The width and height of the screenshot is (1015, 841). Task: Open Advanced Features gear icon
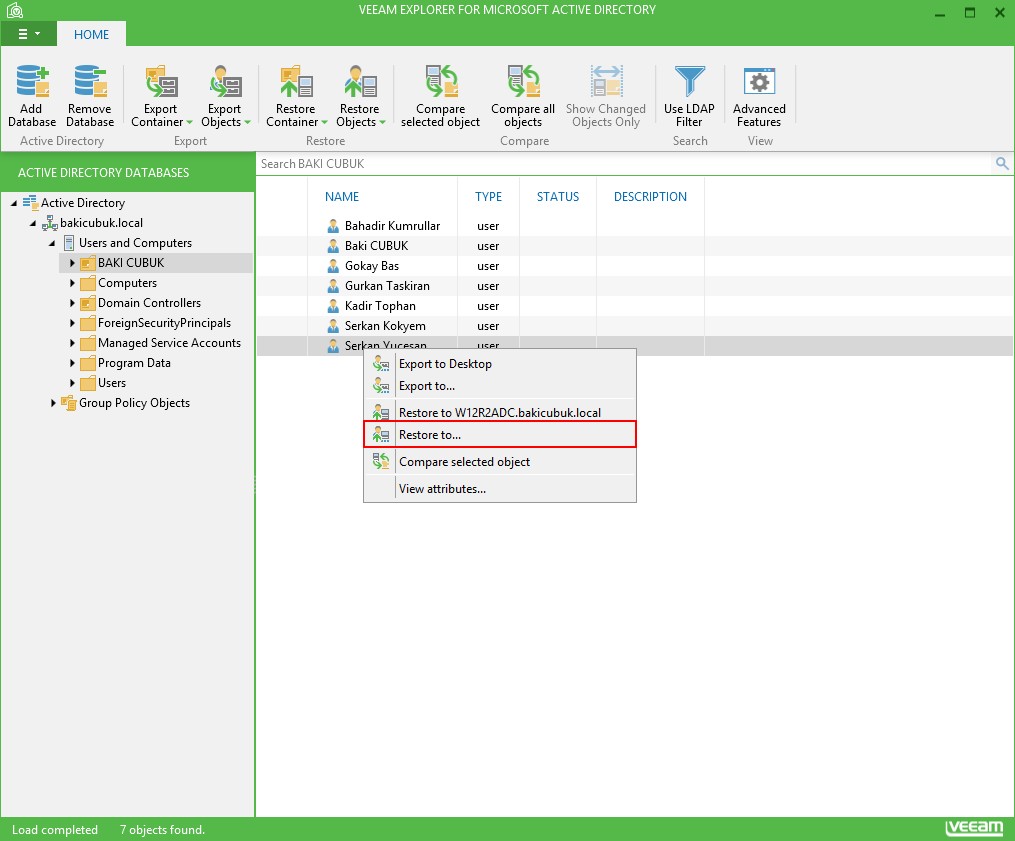tap(759, 81)
